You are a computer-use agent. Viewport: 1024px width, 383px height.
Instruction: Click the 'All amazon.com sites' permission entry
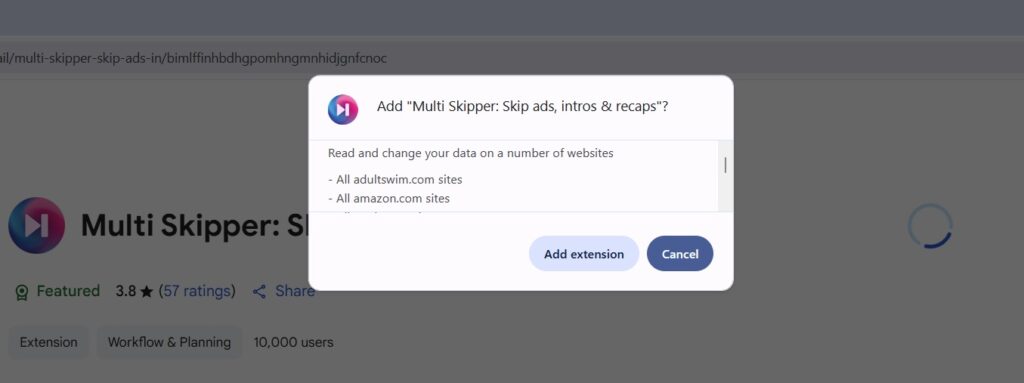(389, 198)
